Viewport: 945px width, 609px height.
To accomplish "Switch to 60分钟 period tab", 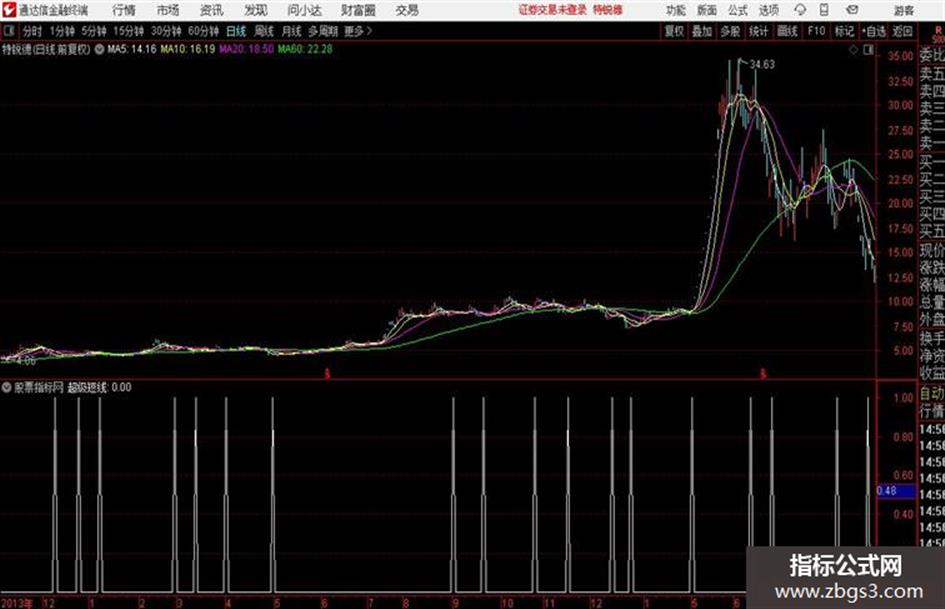I will [x=203, y=31].
